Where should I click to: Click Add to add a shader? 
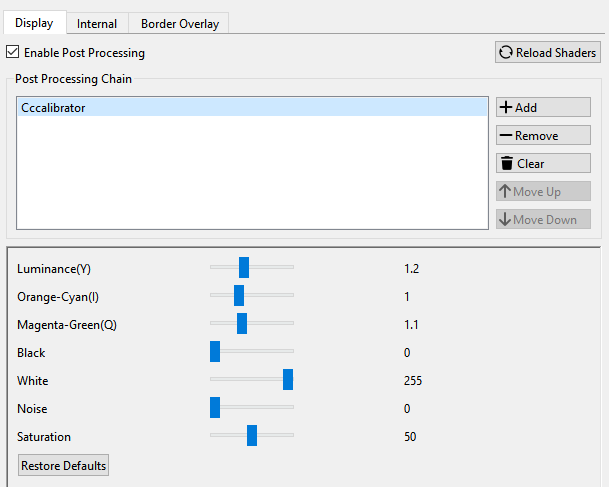pos(543,107)
